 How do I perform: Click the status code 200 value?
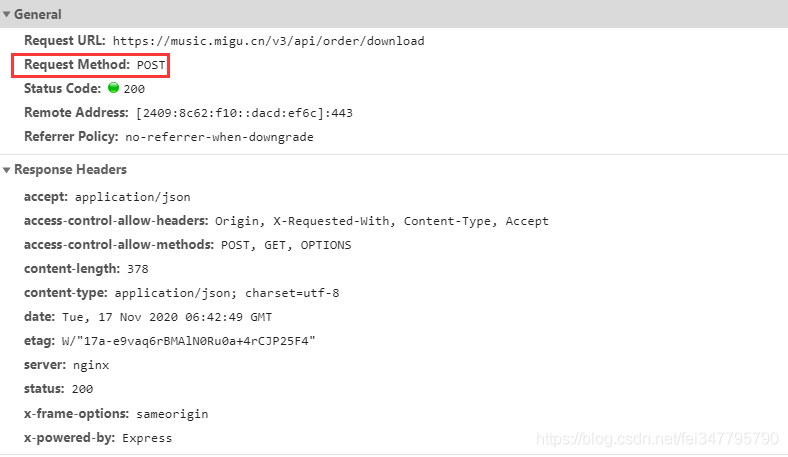click(134, 89)
